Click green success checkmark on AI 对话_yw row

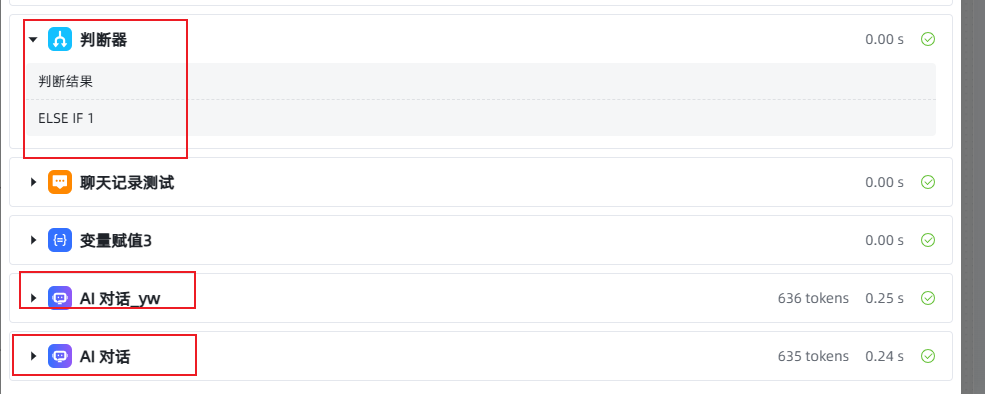point(928,298)
